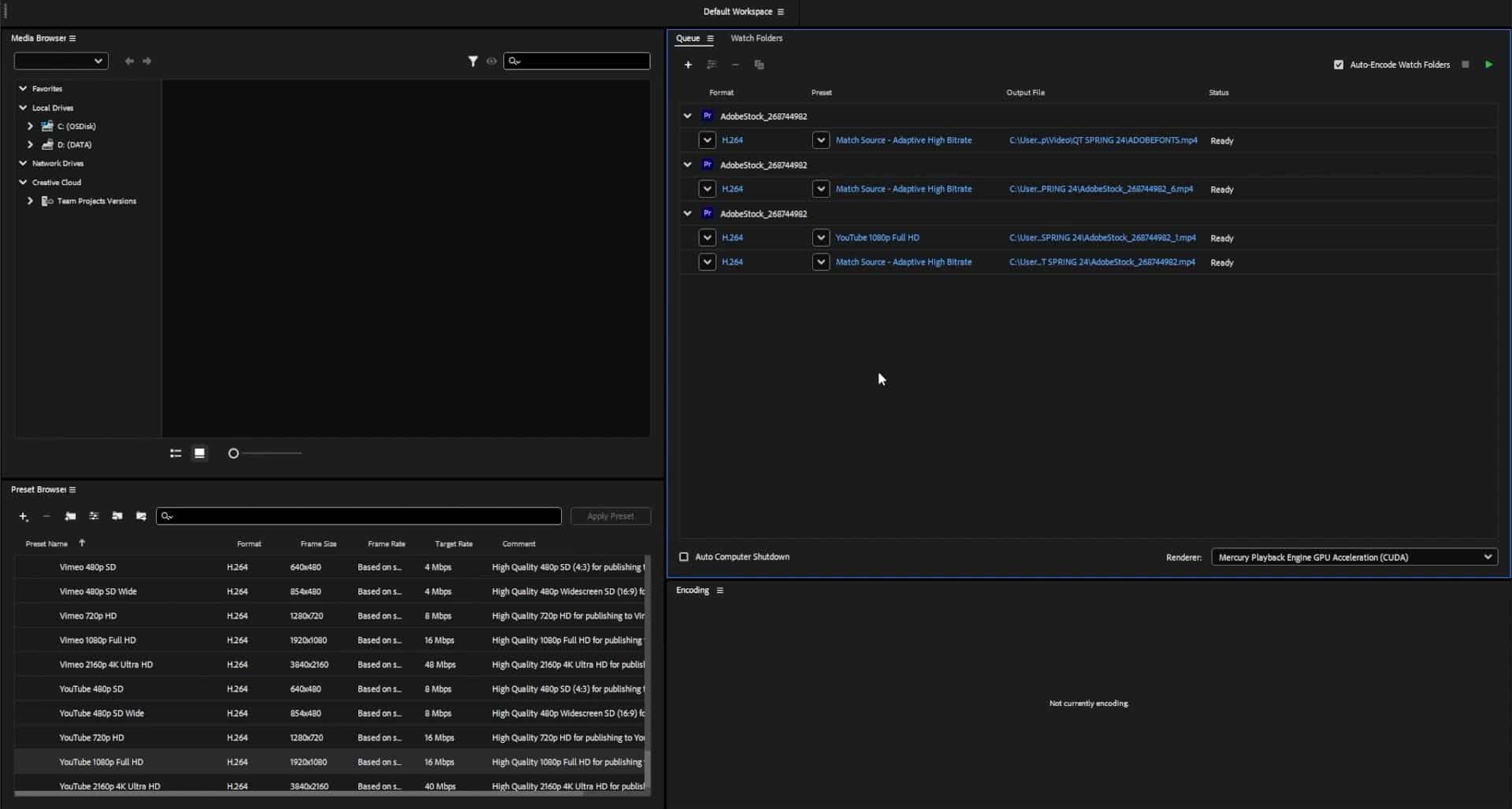Toggle Auto-Encode Watch Folders checkbox
Image resolution: width=1512 pixels, height=809 pixels.
(x=1338, y=65)
